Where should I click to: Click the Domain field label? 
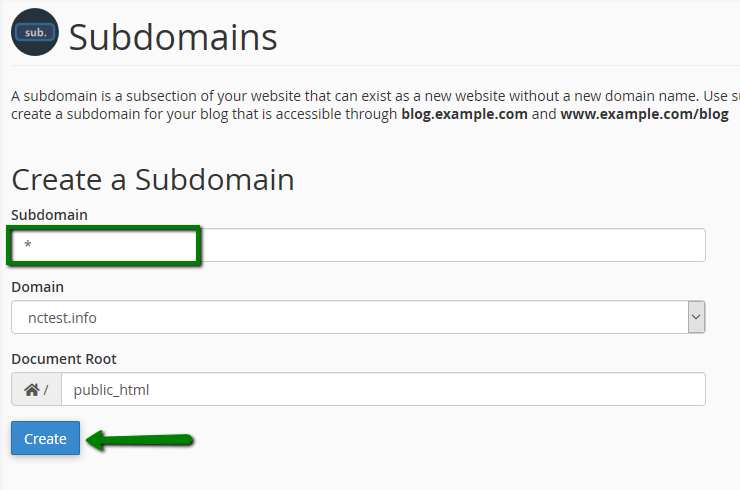pos(37,287)
